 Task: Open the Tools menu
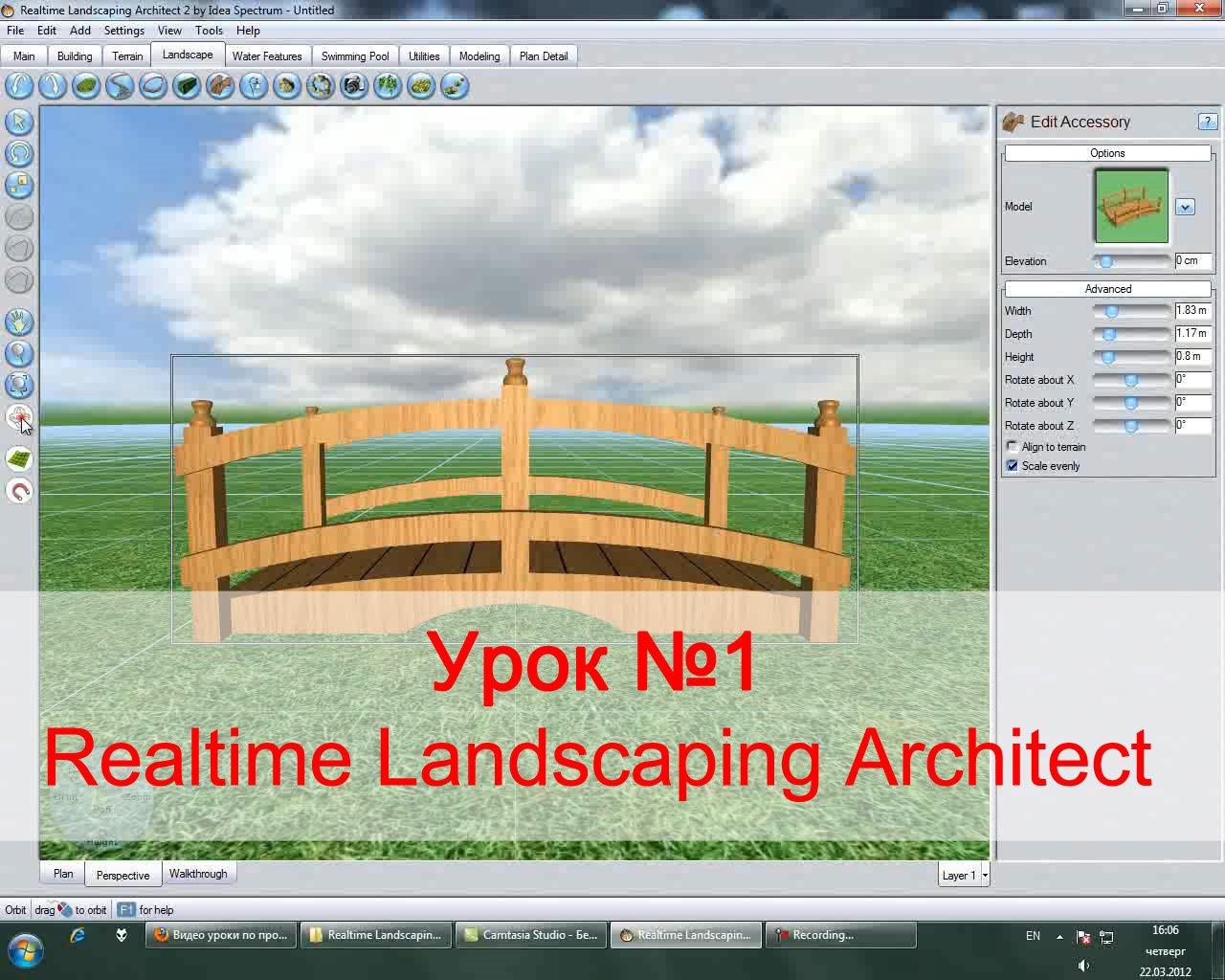click(209, 31)
